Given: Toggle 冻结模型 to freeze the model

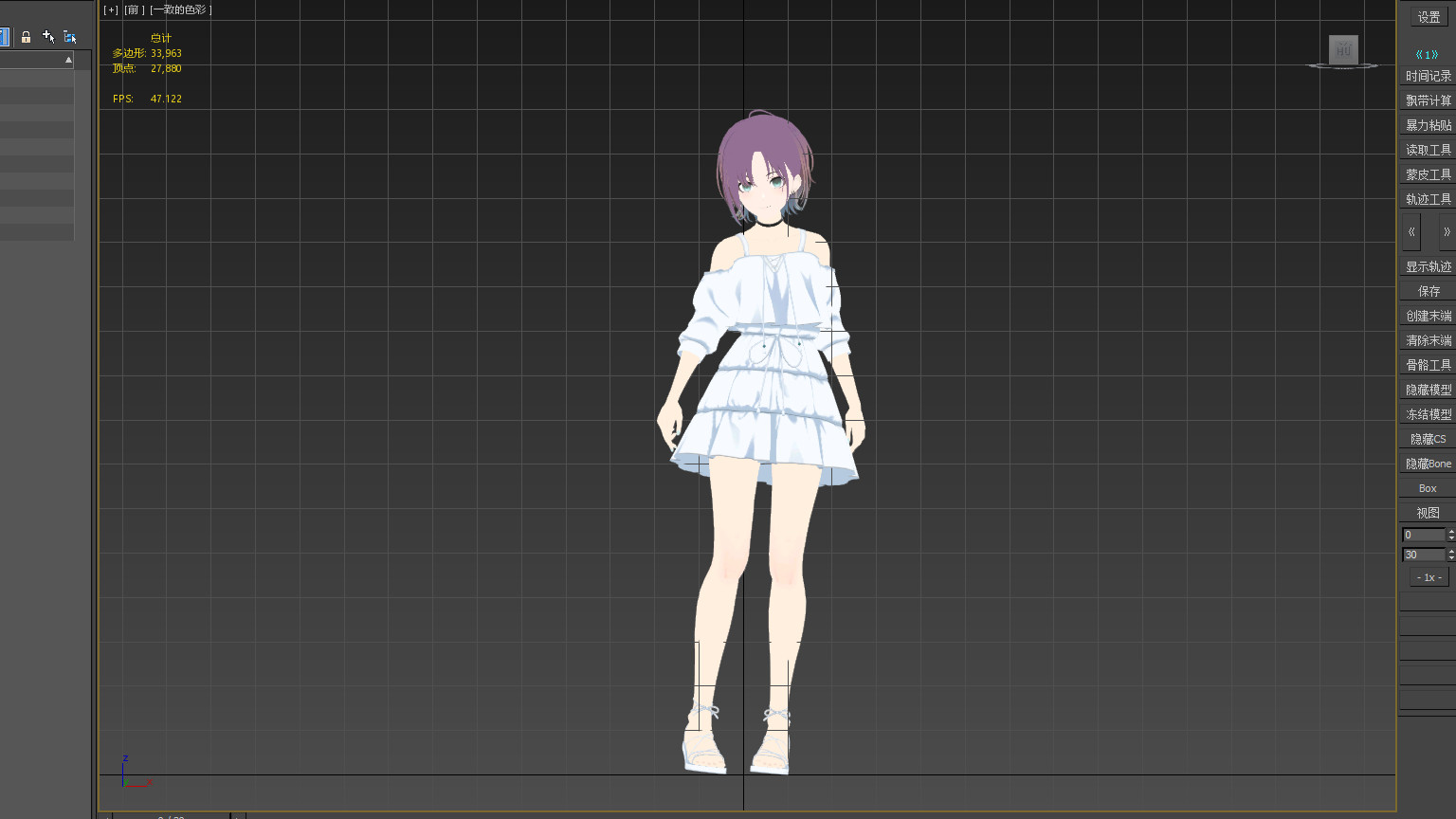Looking at the screenshot, I should click(1428, 414).
